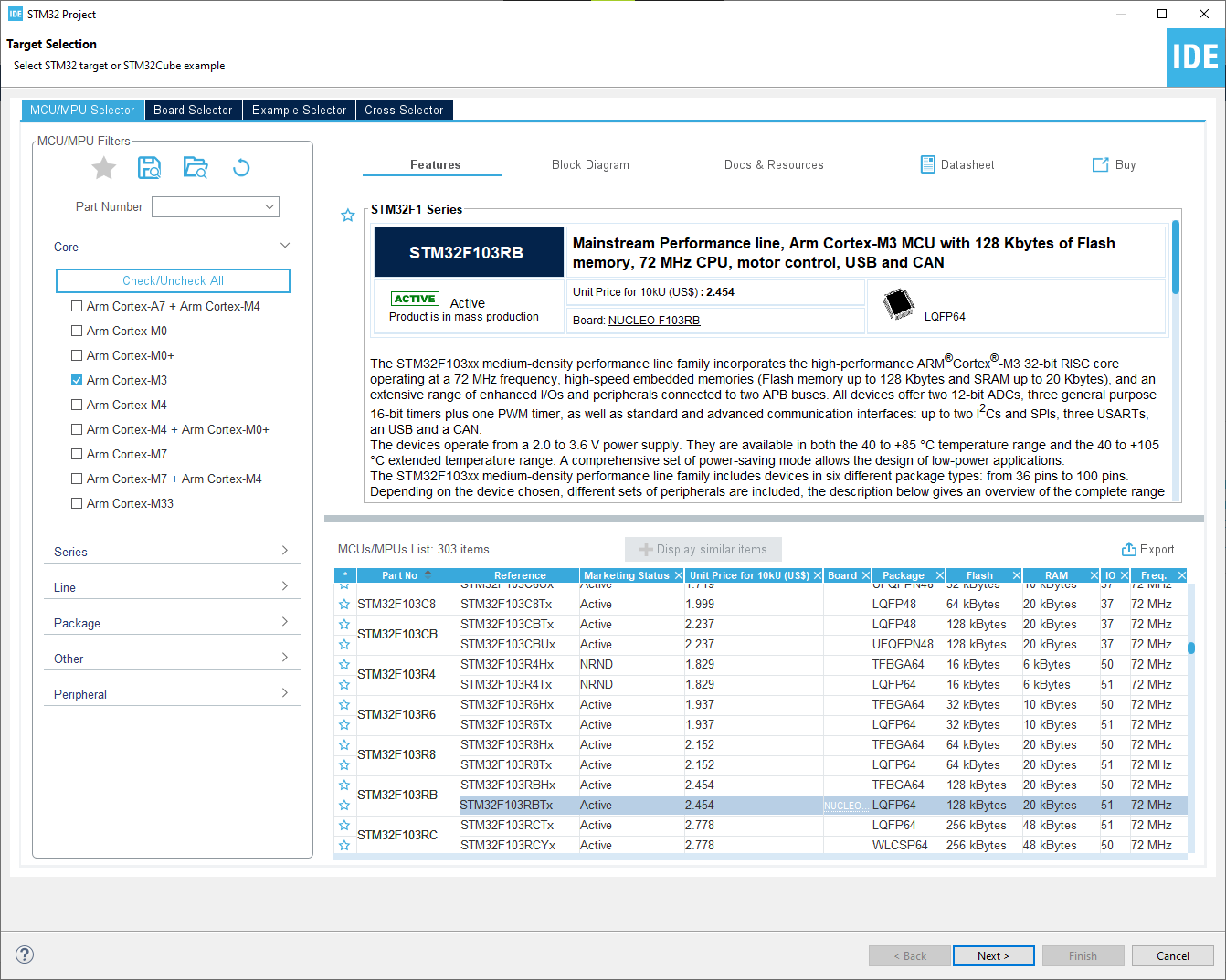Open the help question mark icon
The width and height of the screenshot is (1226, 980).
click(x=25, y=954)
